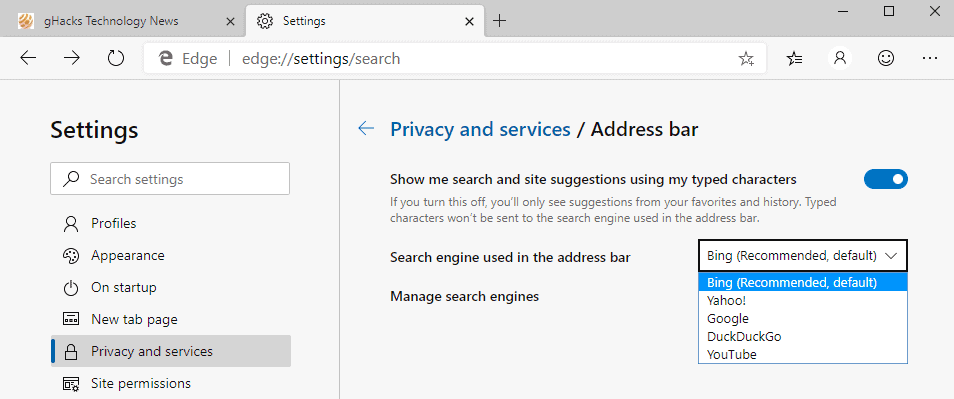Open the favorites list icon
Image resolution: width=954 pixels, height=399 pixels.
795,58
